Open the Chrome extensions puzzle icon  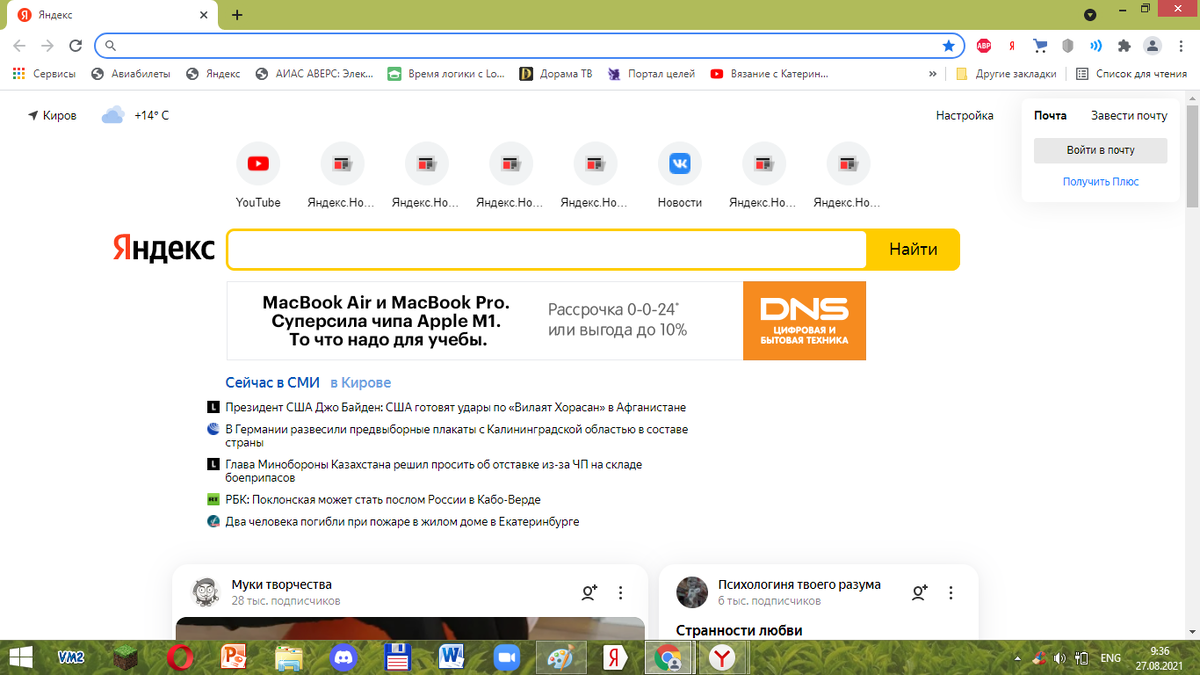coord(1125,45)
